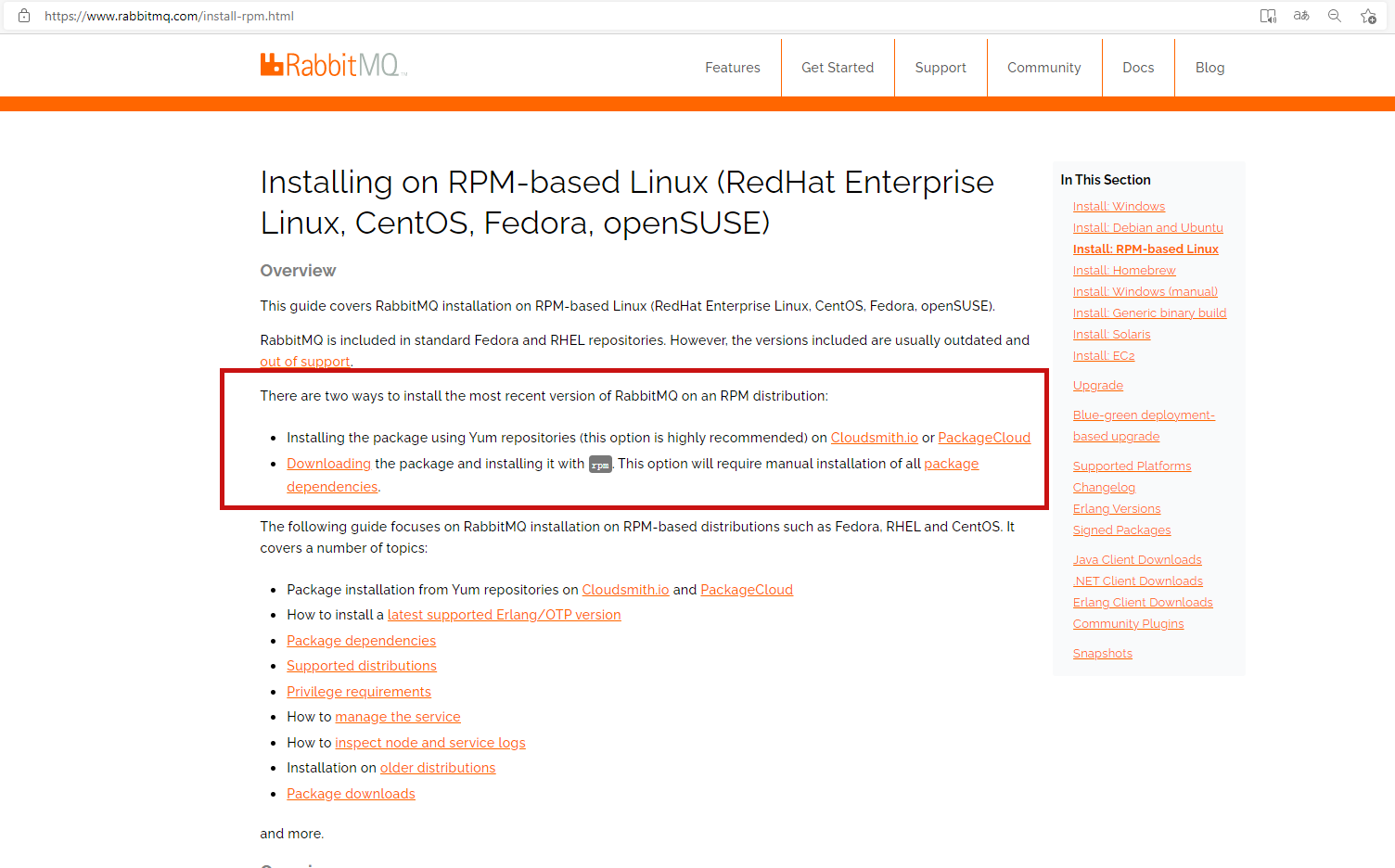Open PackageCloud link in recommended option
1395x868 pixels.
pos(984,438)
